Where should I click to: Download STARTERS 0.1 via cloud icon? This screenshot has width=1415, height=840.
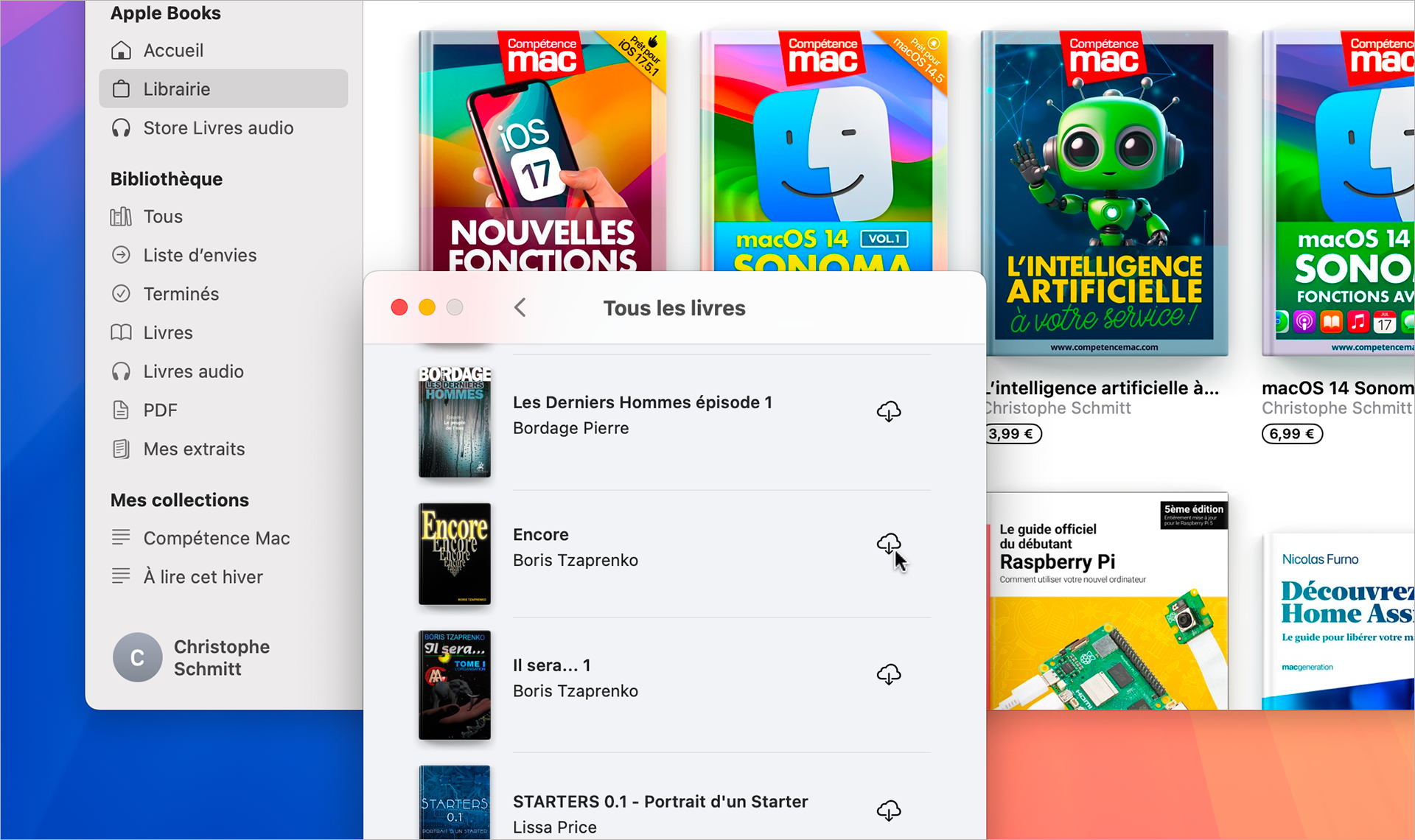click(889, 811)
